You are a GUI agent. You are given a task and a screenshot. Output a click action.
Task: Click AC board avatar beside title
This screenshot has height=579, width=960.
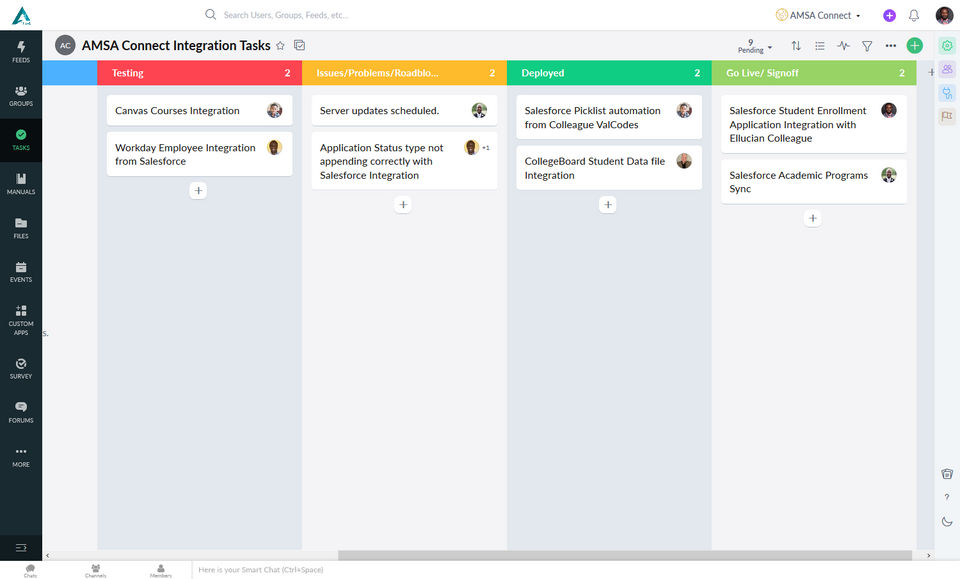[65, 45]
